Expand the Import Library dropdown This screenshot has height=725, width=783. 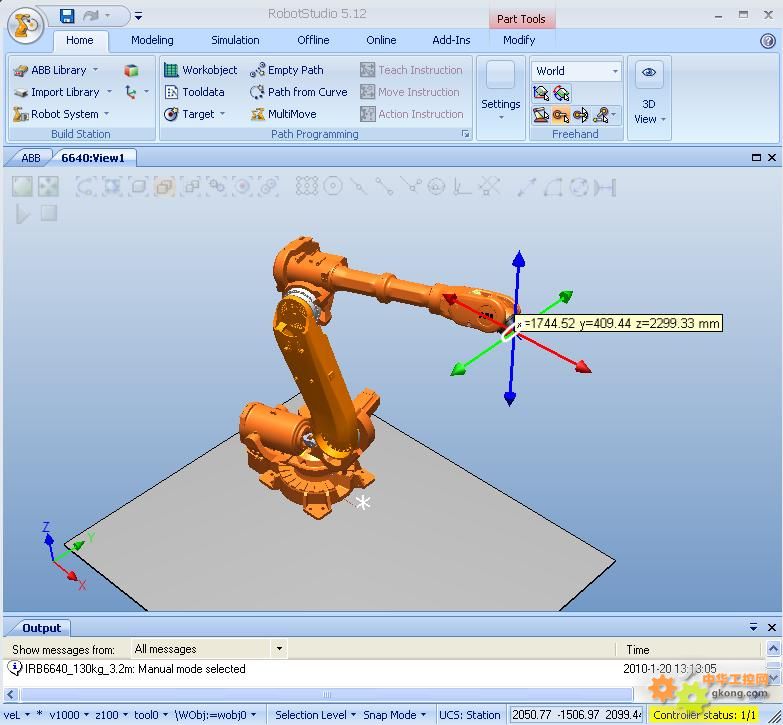click(x=109, y=92)
